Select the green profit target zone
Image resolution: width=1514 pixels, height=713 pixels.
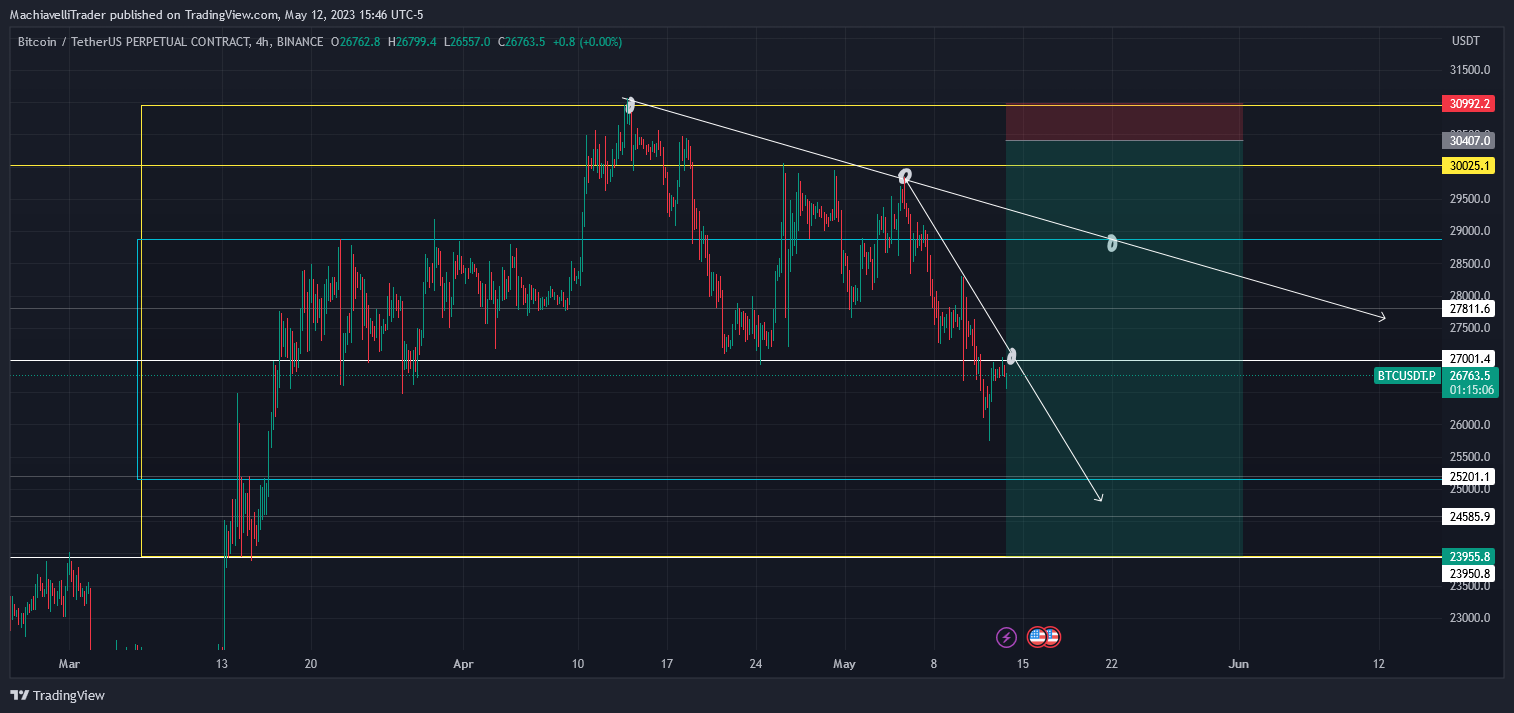[x=1124, y=348]
